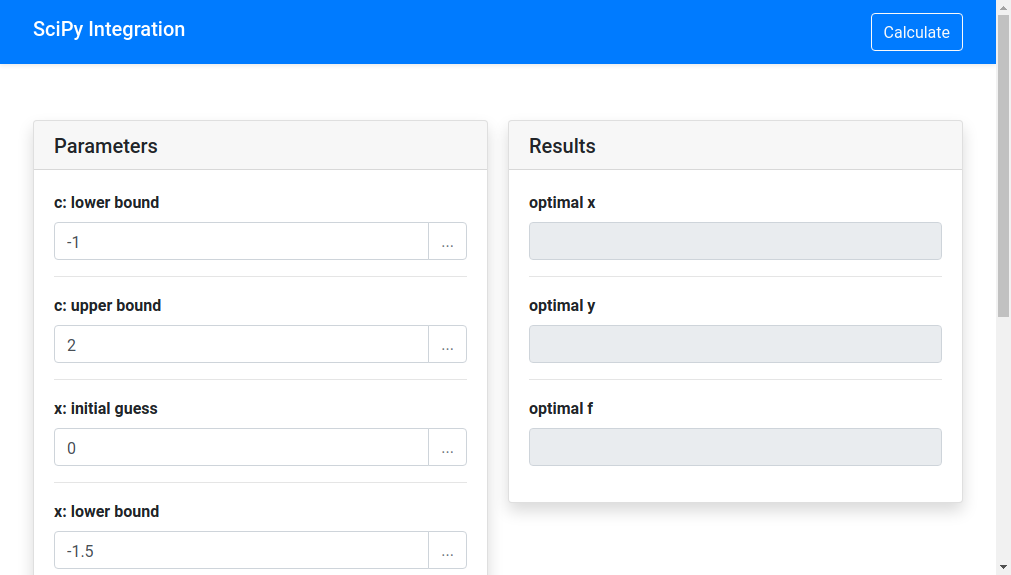Click the scrollbar down arrow
This screenshot has height=575, width=1011.
pyautogui.click(x=1003, y=567)
